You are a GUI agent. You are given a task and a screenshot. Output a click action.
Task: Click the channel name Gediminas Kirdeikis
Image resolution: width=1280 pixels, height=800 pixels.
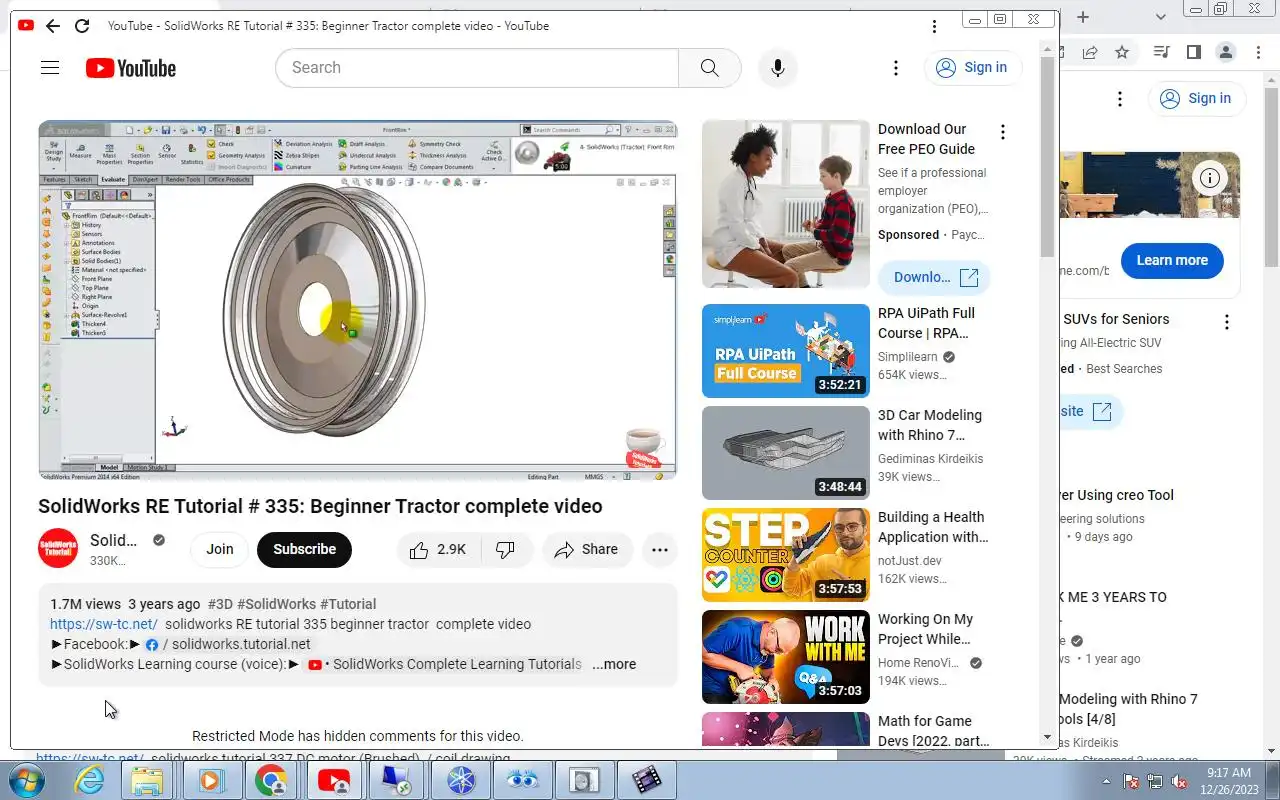(x=930, y=459)
